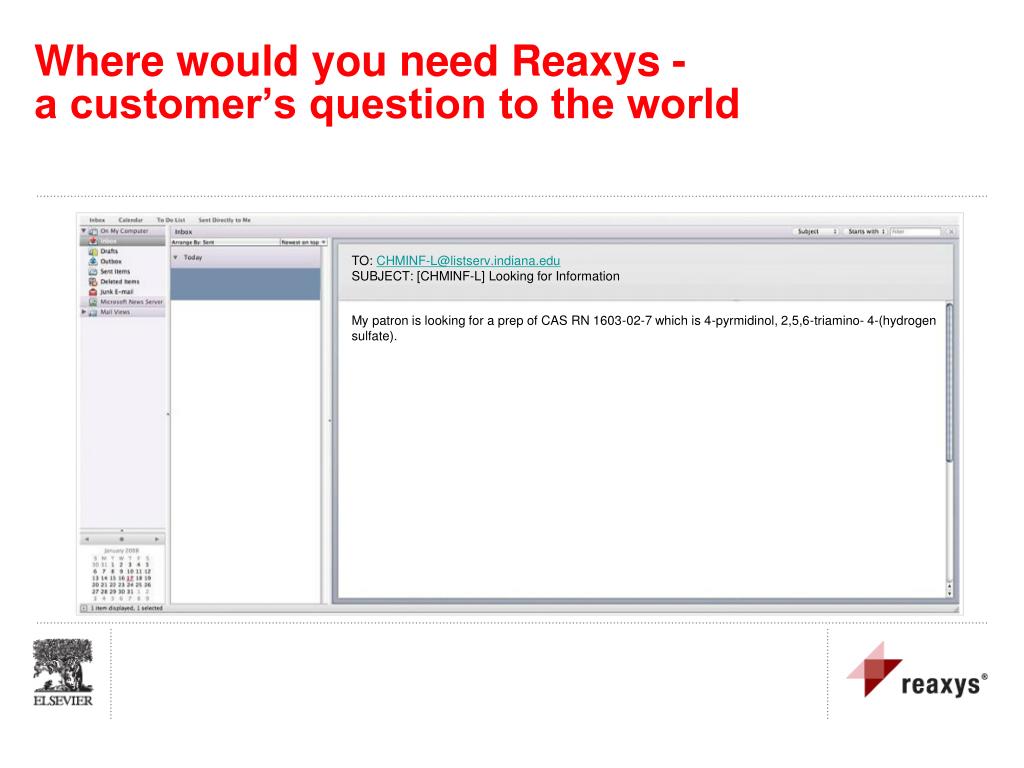
Task: Select the highlighted message under Today
Action: pyautogui.click(x=246, y=283)
